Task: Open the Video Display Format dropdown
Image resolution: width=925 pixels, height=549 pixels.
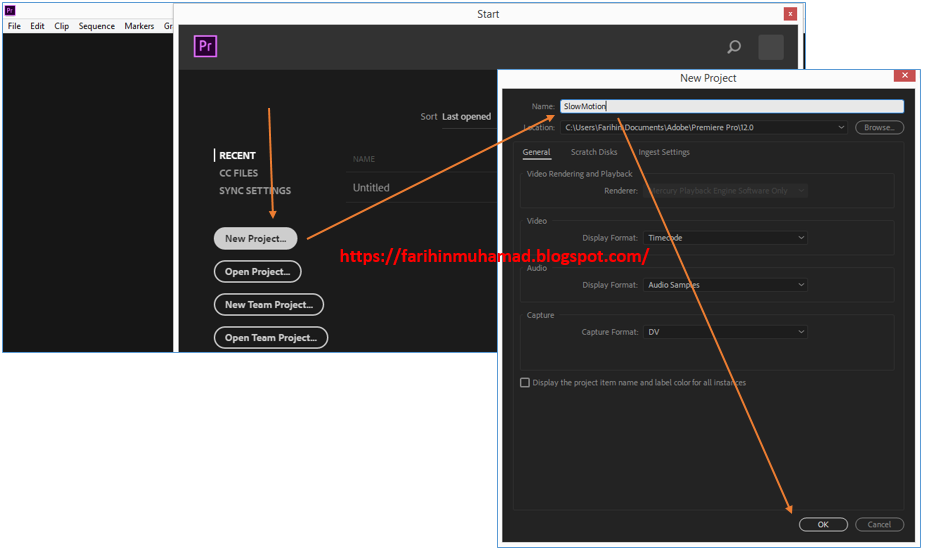Action: [x=725, y=238]
